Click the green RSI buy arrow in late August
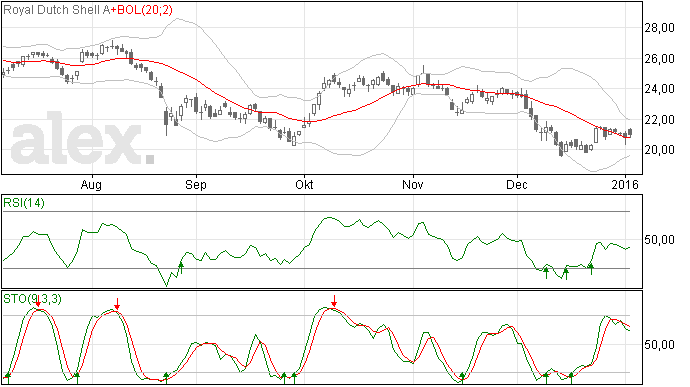The height and width of the screenshot is (387, 690). point(180,268)
